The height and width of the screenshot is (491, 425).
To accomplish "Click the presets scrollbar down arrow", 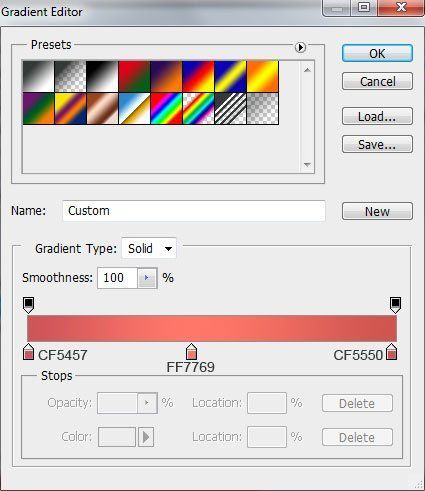I will pos(307,165).
